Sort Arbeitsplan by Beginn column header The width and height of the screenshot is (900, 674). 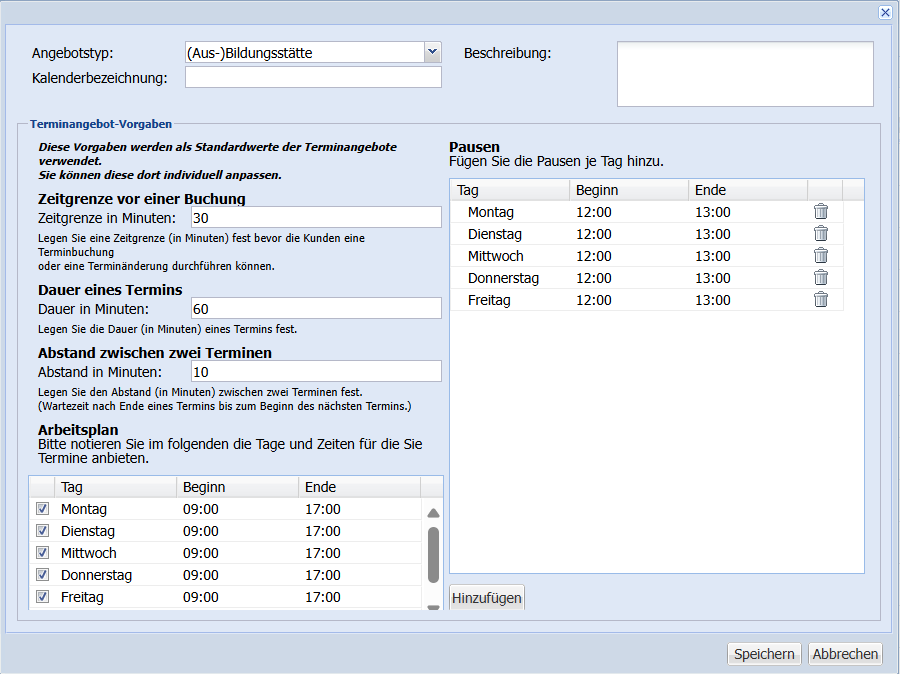(x=236, y=487)
